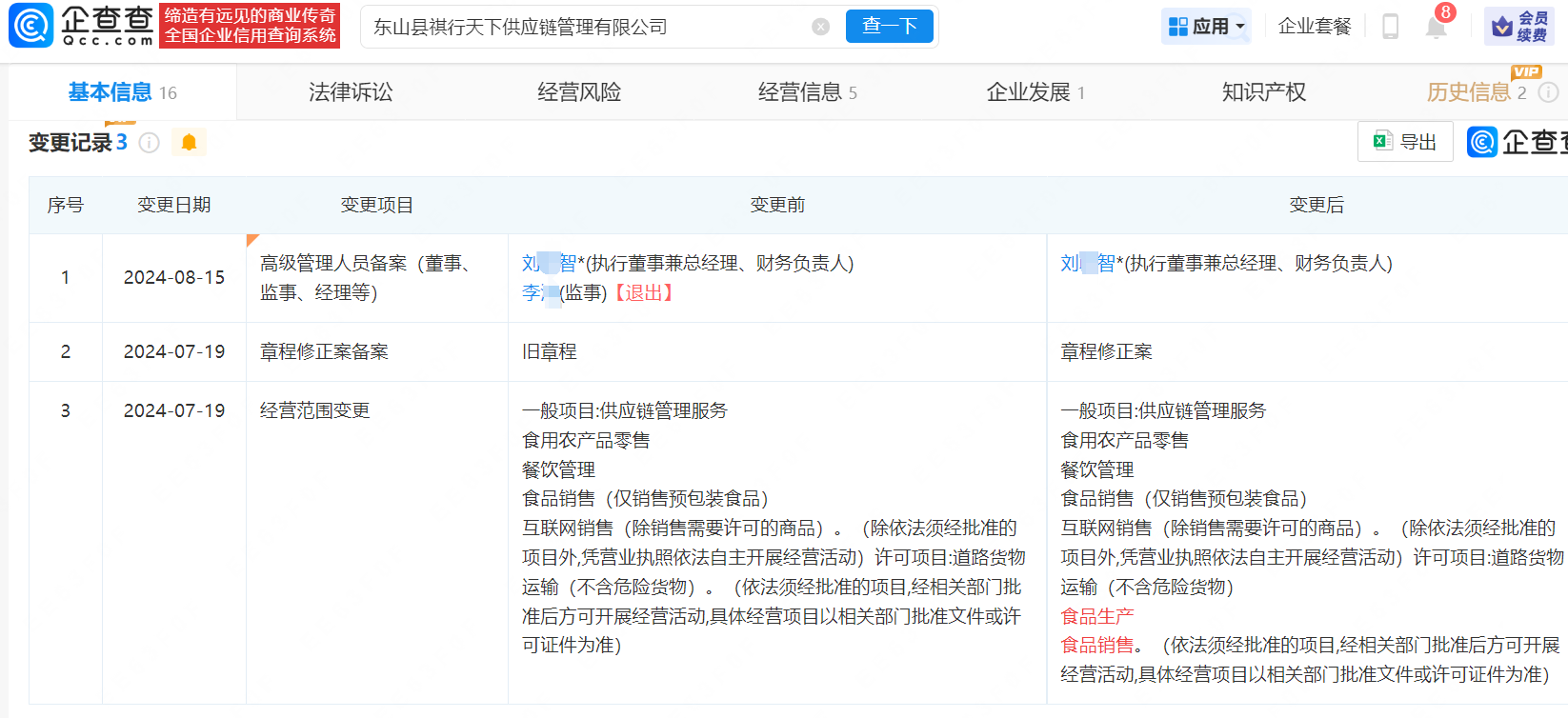Click the 变更前 column header
This screenshot has width=1568, height=718.
point(777,205)
